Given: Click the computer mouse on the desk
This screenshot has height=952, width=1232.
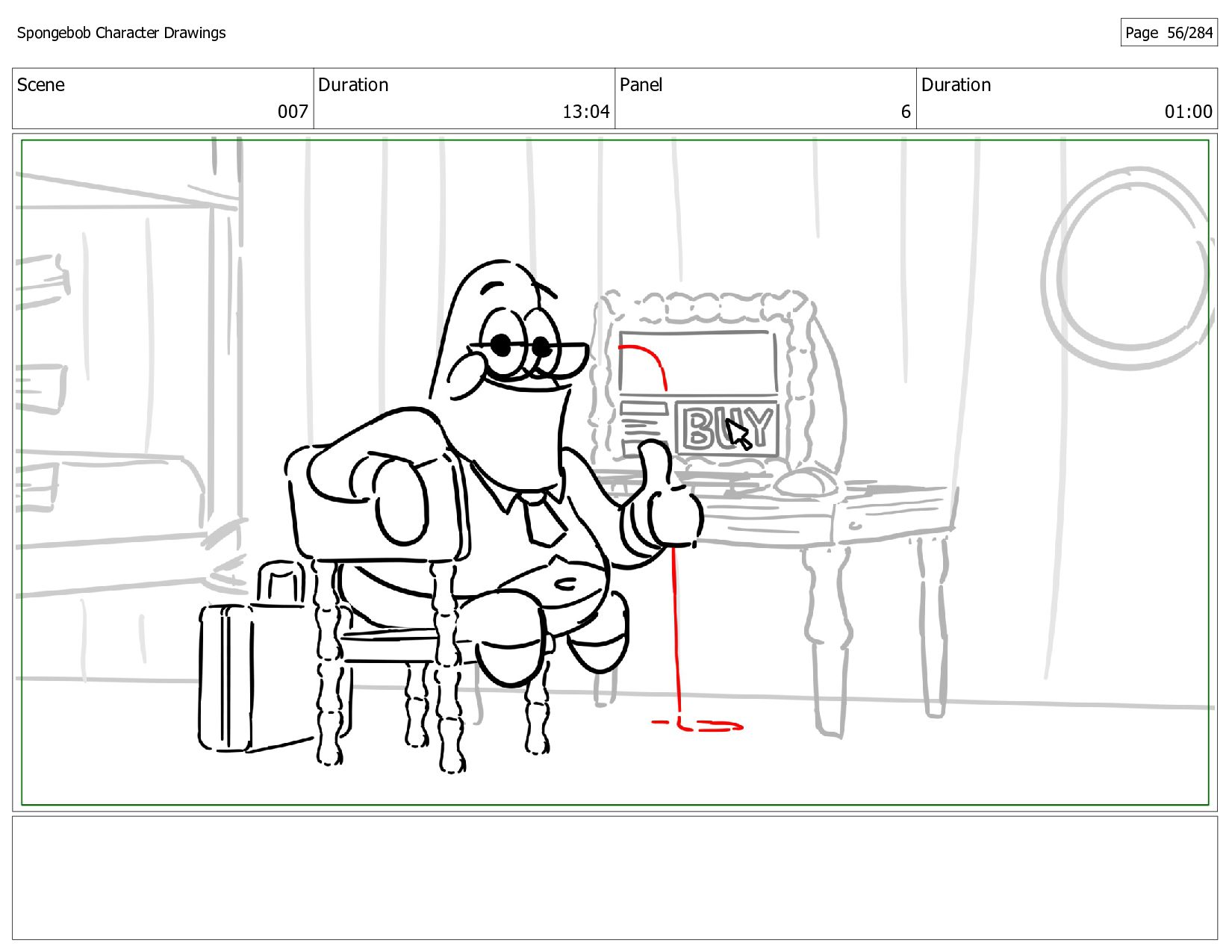Looking at the screenshot, I should point(806,482).
